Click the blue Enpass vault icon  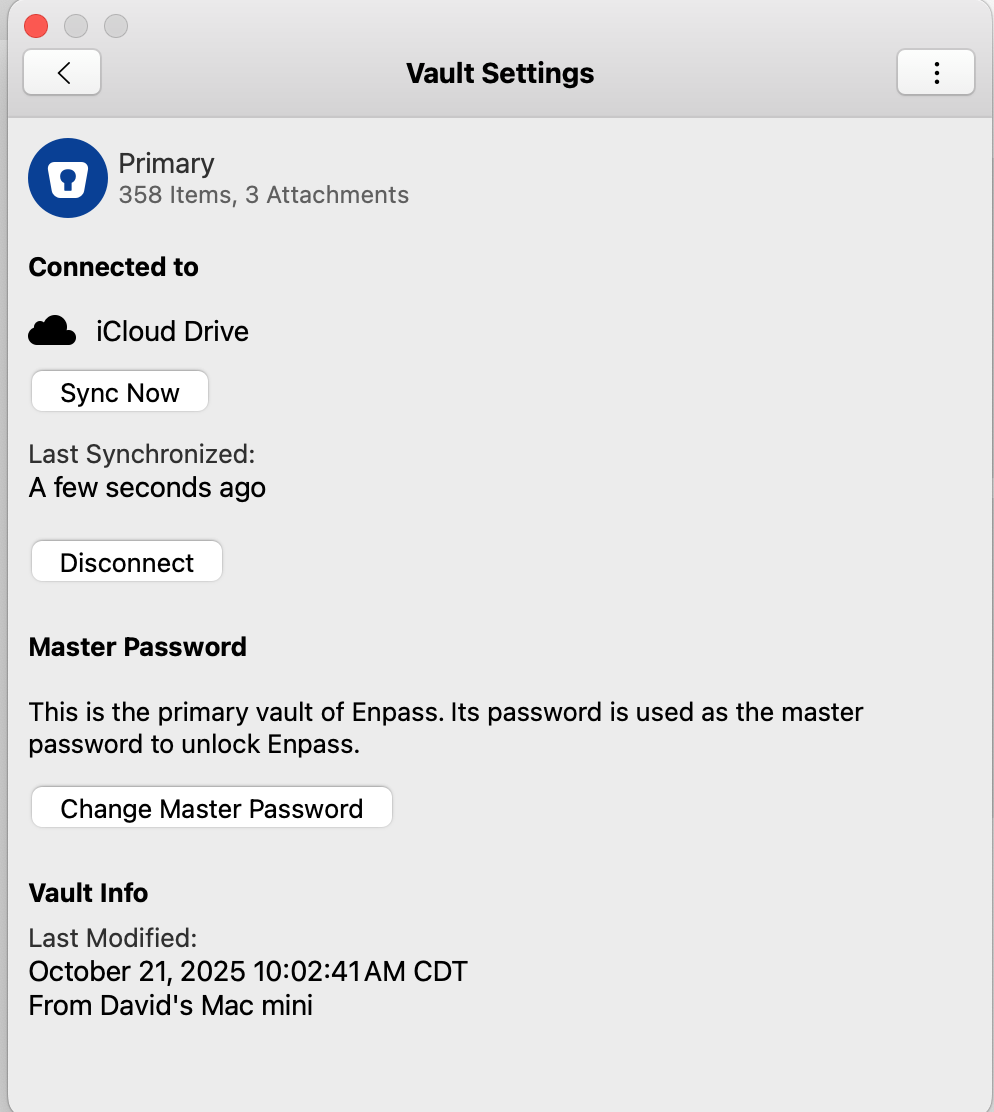(68, 178)
